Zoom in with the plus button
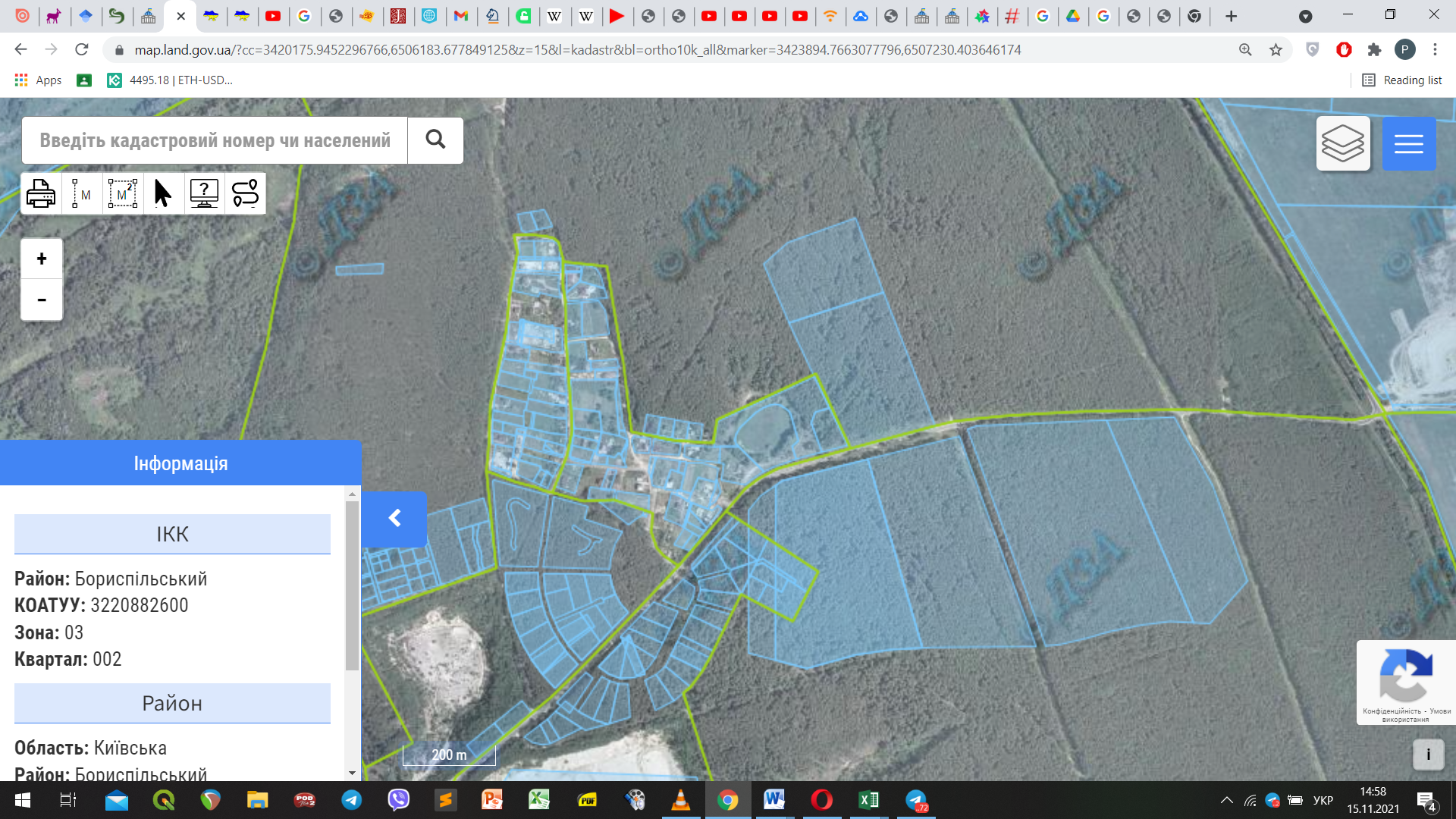The image size is (1456, 819). (x=42, y=259)
